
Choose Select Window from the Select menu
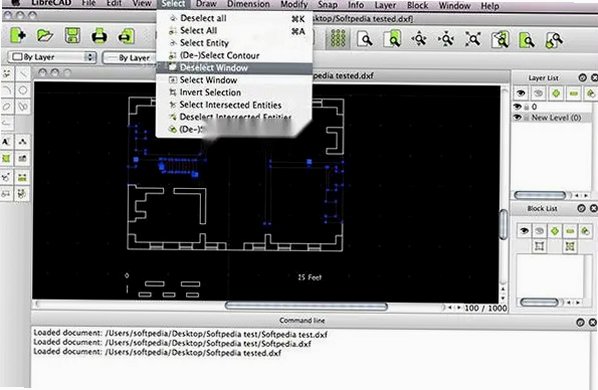(235, 80)
